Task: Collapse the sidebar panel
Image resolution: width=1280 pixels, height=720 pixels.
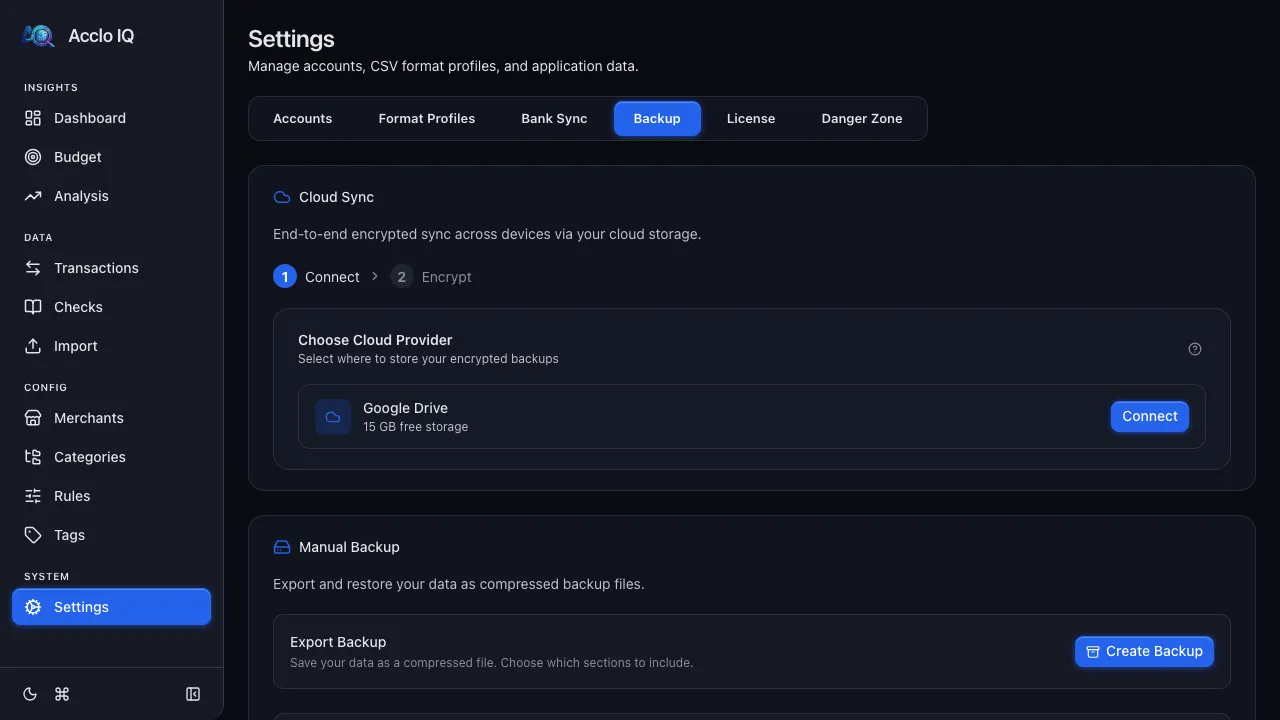Action: pos(193,694)
